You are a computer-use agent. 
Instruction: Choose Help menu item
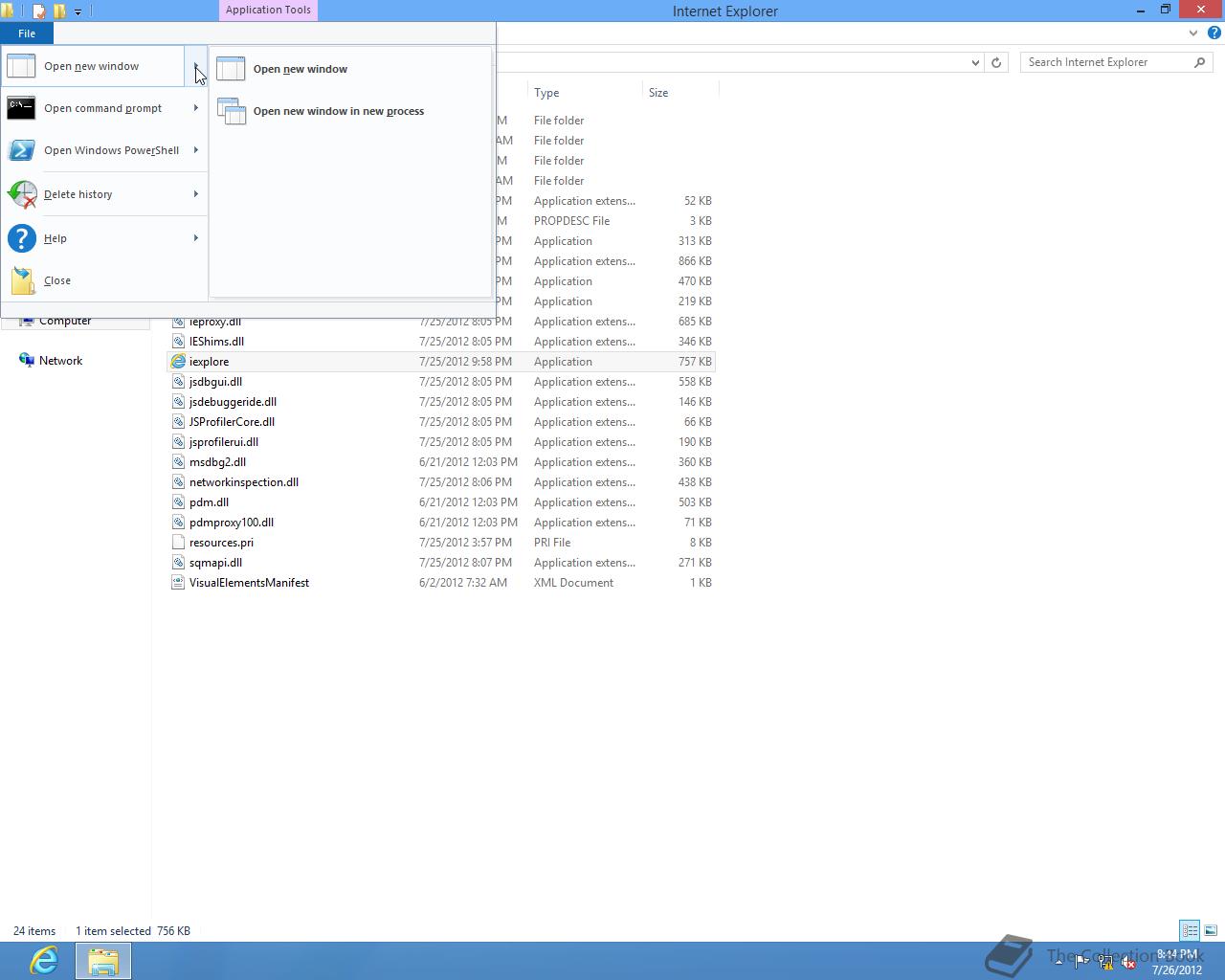tap(103, 238)
